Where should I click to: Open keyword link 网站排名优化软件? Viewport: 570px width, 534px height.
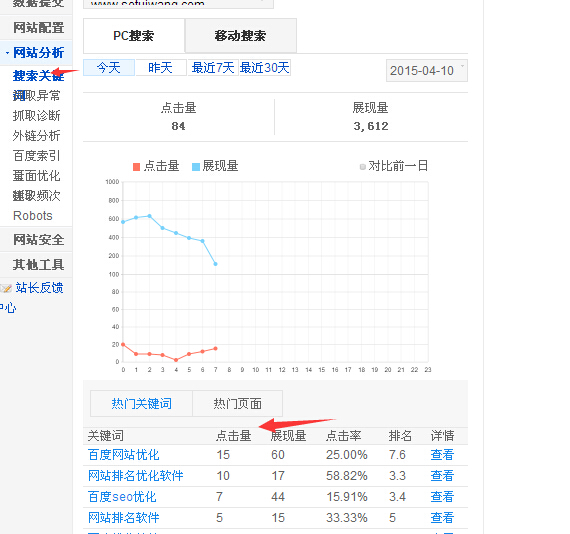tap(136, 476)
